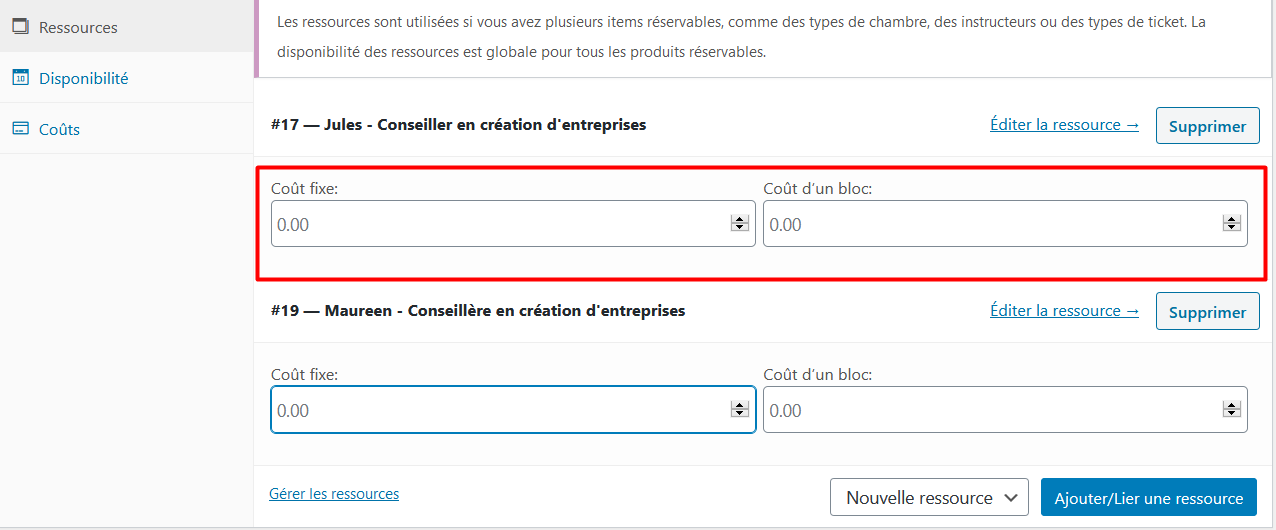Adjust Maureen's Coût d'un bloc spinner

point(1232,410)
